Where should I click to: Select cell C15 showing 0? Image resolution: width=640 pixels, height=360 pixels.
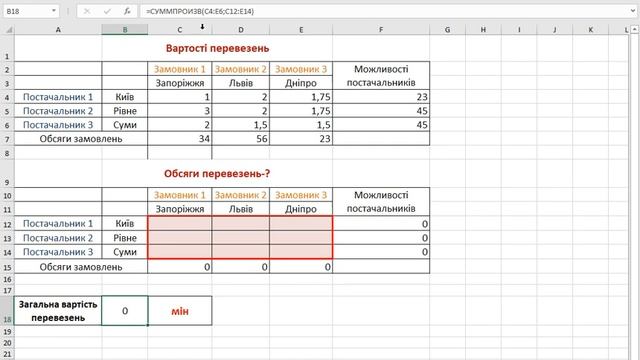coord(180,267)
